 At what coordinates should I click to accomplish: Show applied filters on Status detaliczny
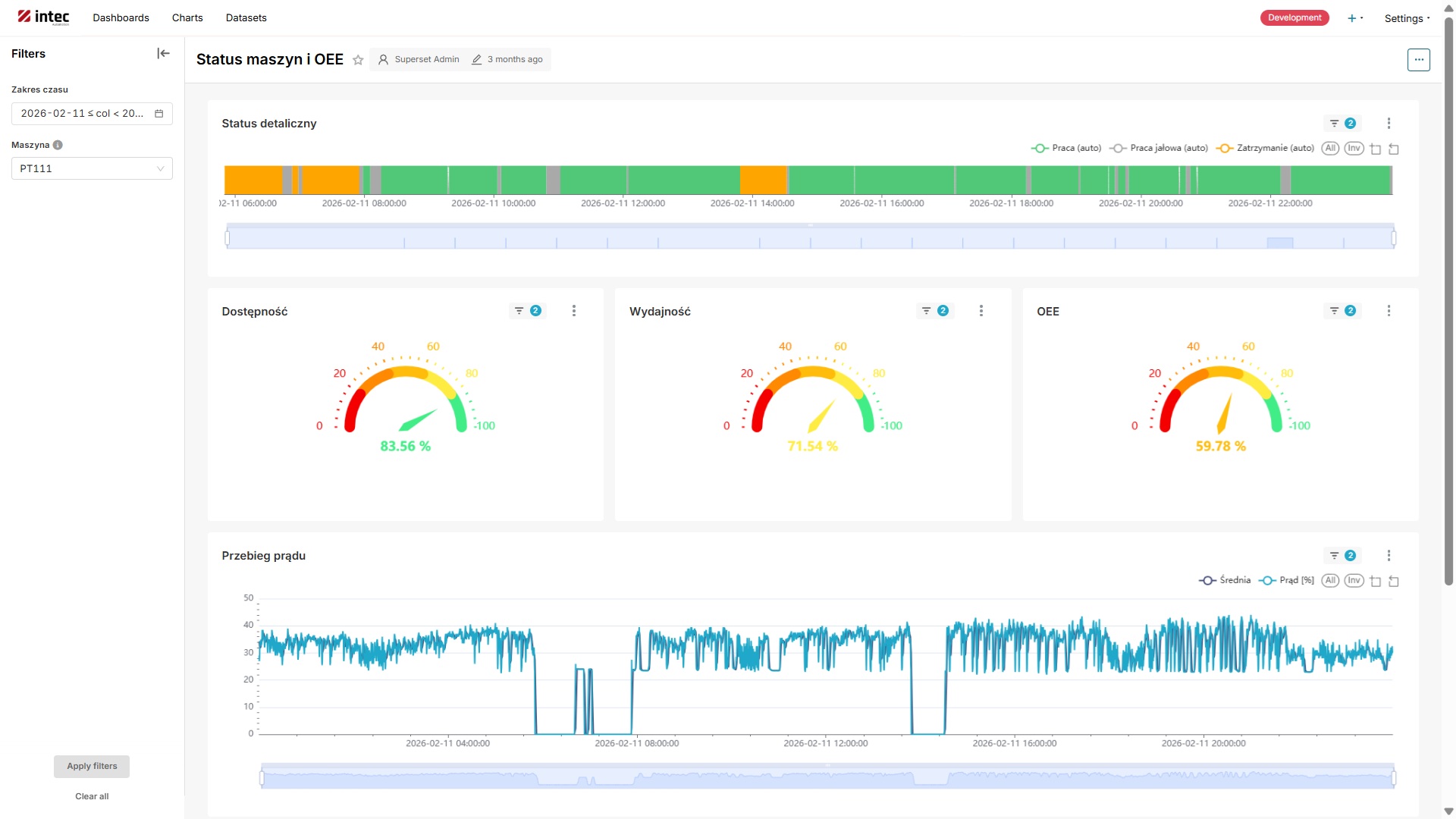tap(1342, 123)
